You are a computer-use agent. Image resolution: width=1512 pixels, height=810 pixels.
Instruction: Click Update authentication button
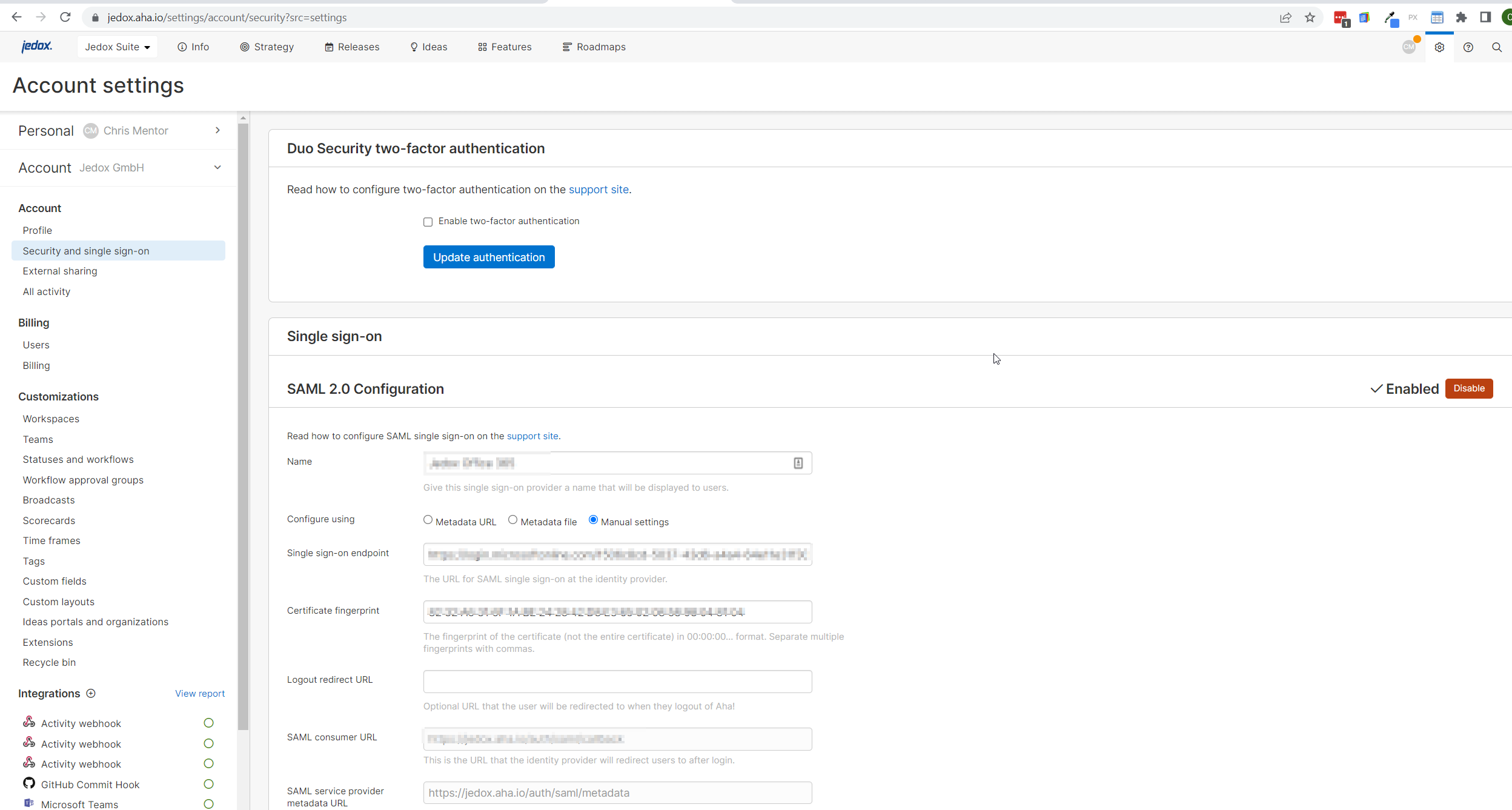tap(488, 257)
